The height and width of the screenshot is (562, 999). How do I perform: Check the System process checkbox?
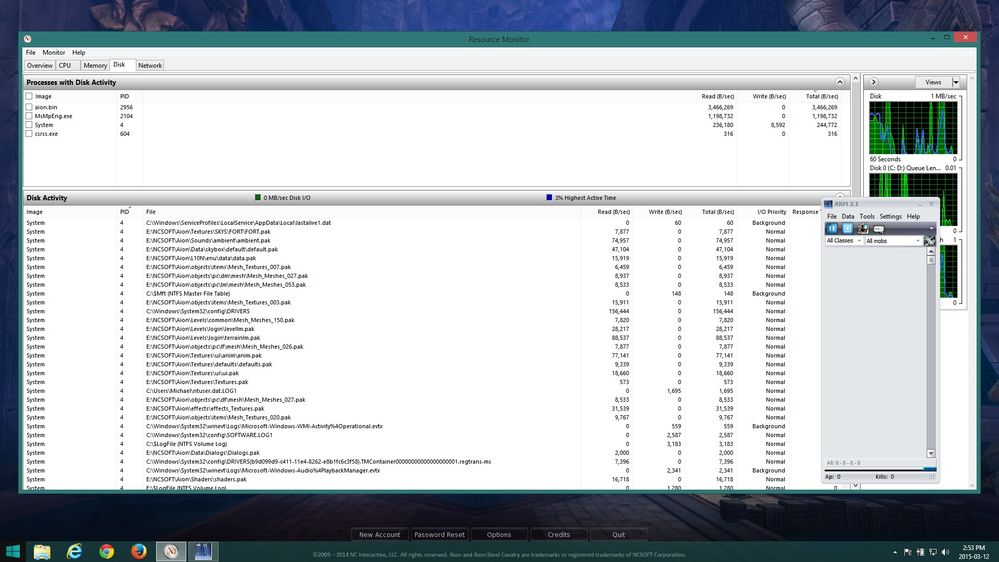point(29,125)
